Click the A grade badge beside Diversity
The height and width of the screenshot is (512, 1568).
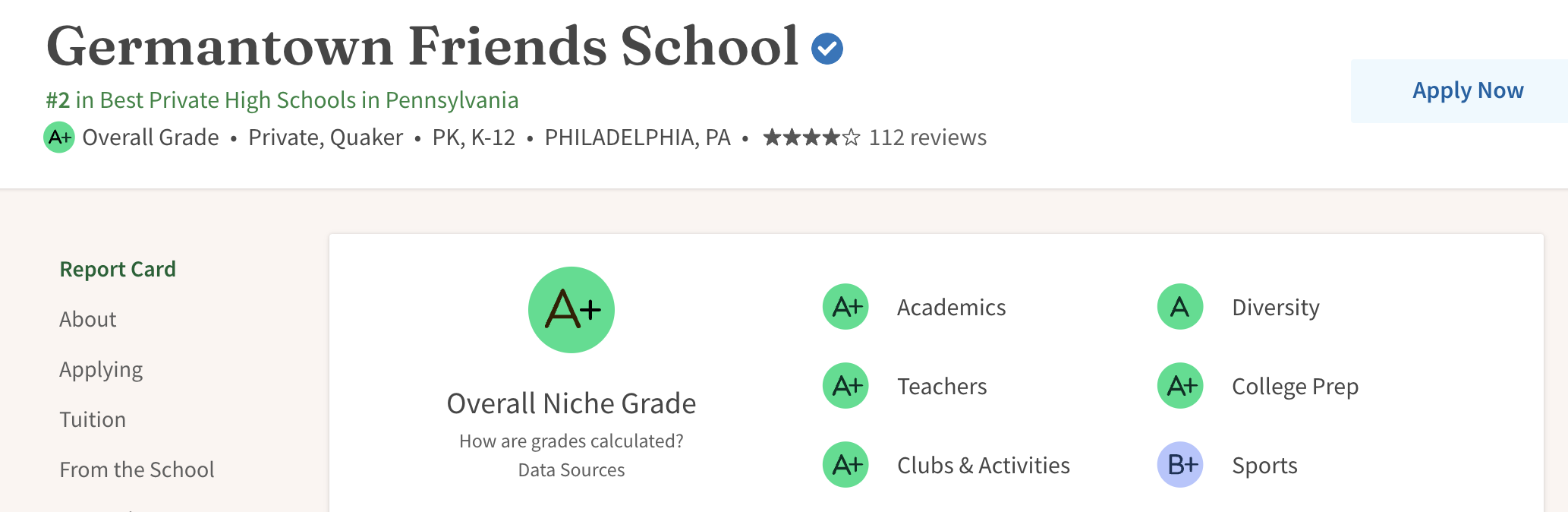(1180, 307)
